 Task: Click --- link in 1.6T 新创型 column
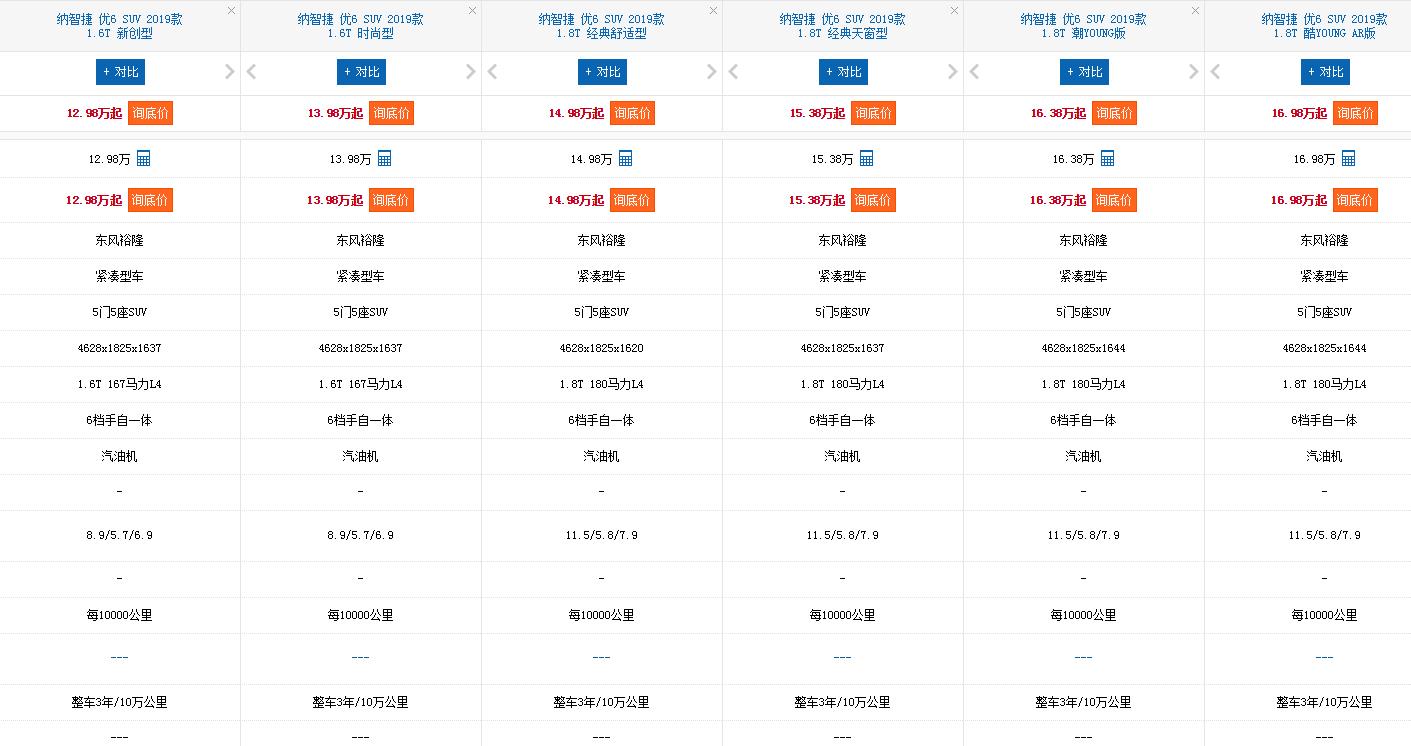[x=120, y=657]
